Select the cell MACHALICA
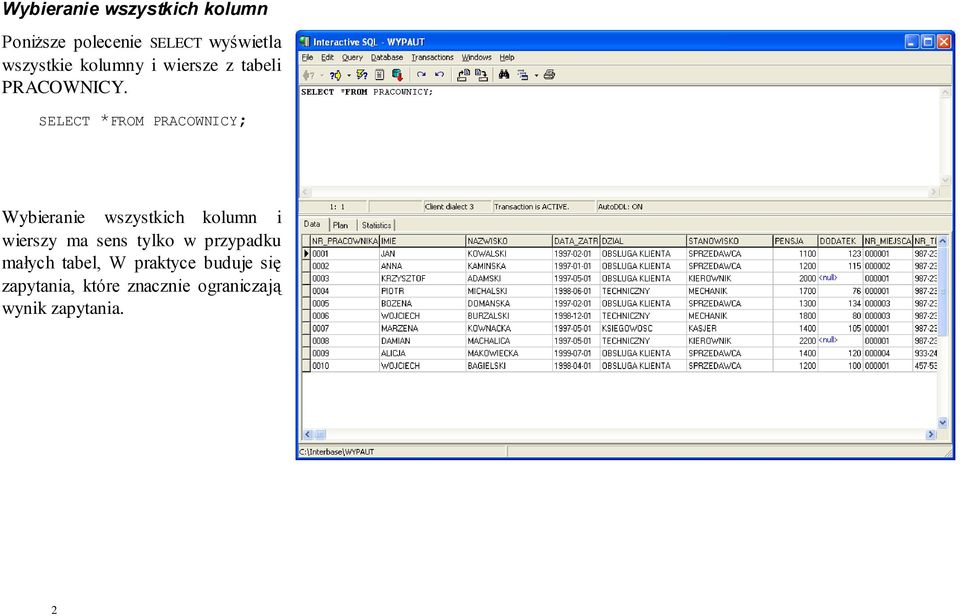The image size is (960, 616). pyautogui.click(x=509, y=341)
